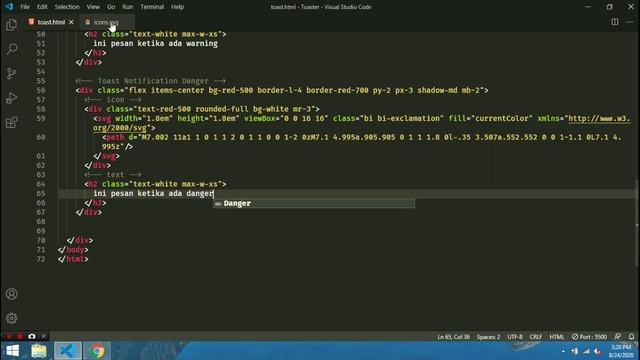The image size is (640, 360).
Task: Open the Search view in activity bar
Action: (x=11, y=49)
